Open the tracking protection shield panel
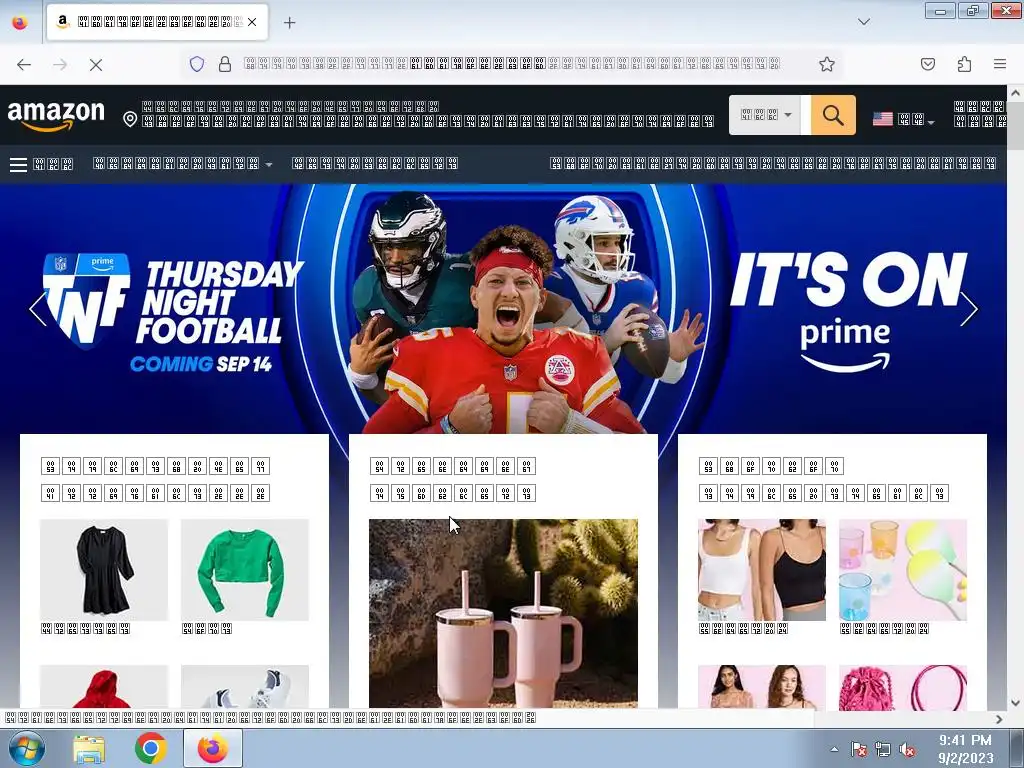The image size is (1024, 768). [x=197, y=64]
